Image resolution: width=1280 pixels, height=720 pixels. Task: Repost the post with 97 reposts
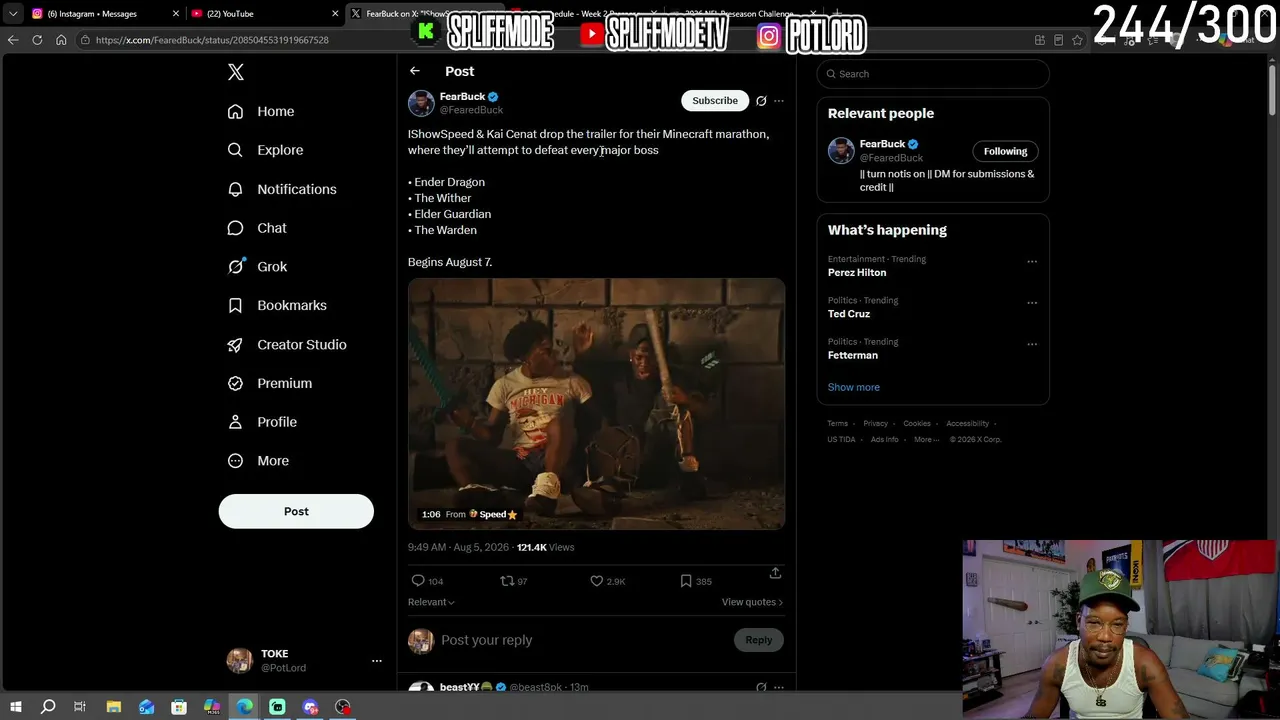[507, 581]
